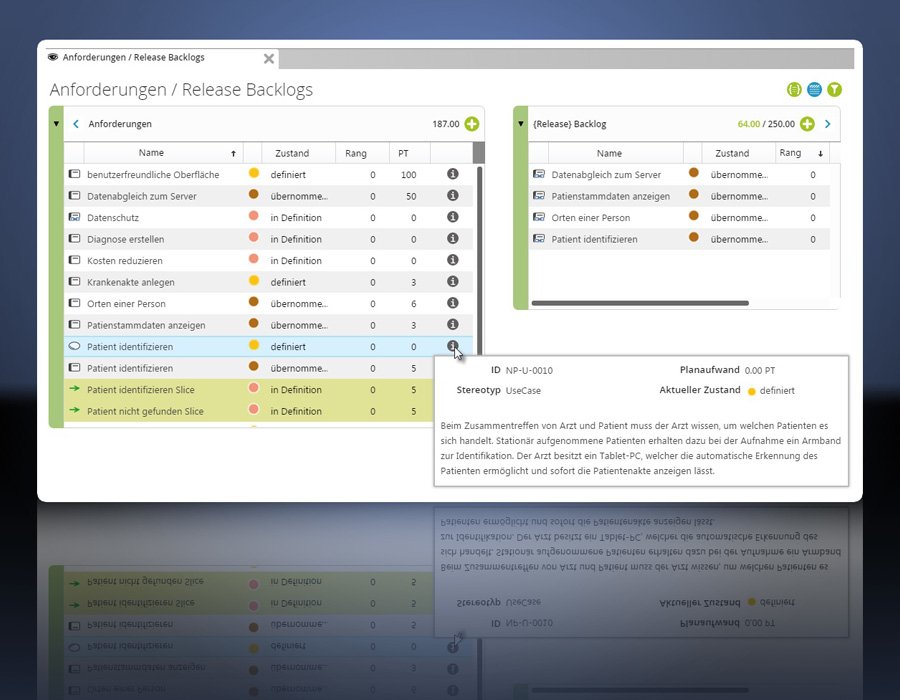Show info for Kosten reduzieren

pyautogui.click(x=452, y=259)
